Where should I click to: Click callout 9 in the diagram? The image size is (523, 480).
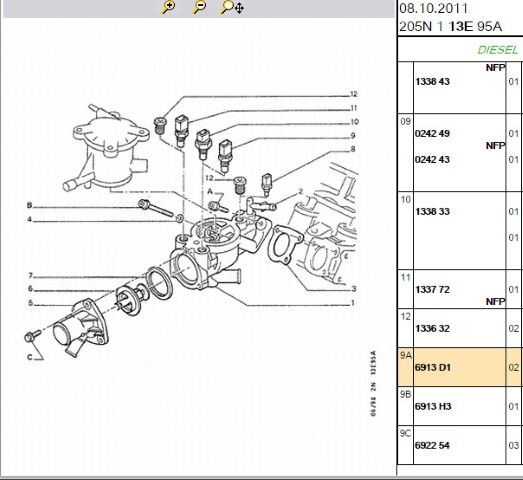coord(353,135)
